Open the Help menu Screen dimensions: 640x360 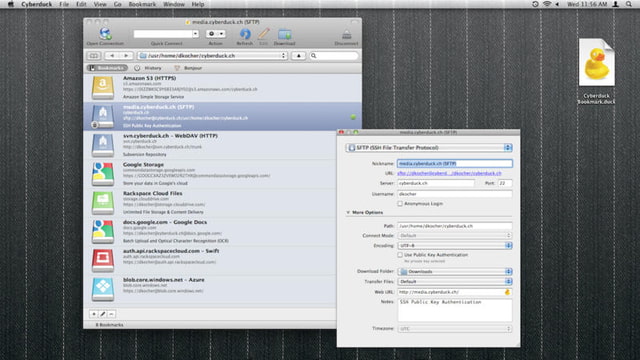198,4
